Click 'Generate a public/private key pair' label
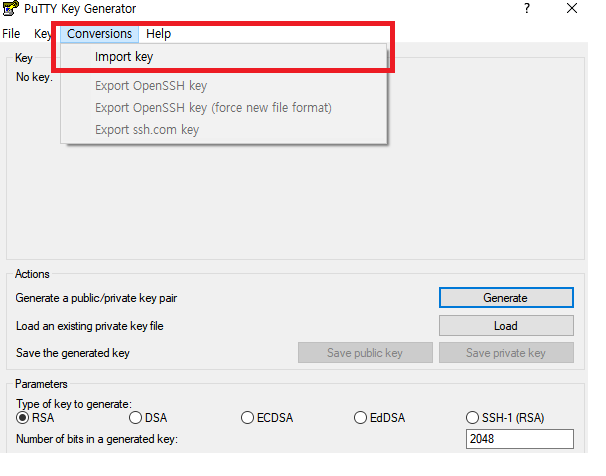 coord(96,298)
